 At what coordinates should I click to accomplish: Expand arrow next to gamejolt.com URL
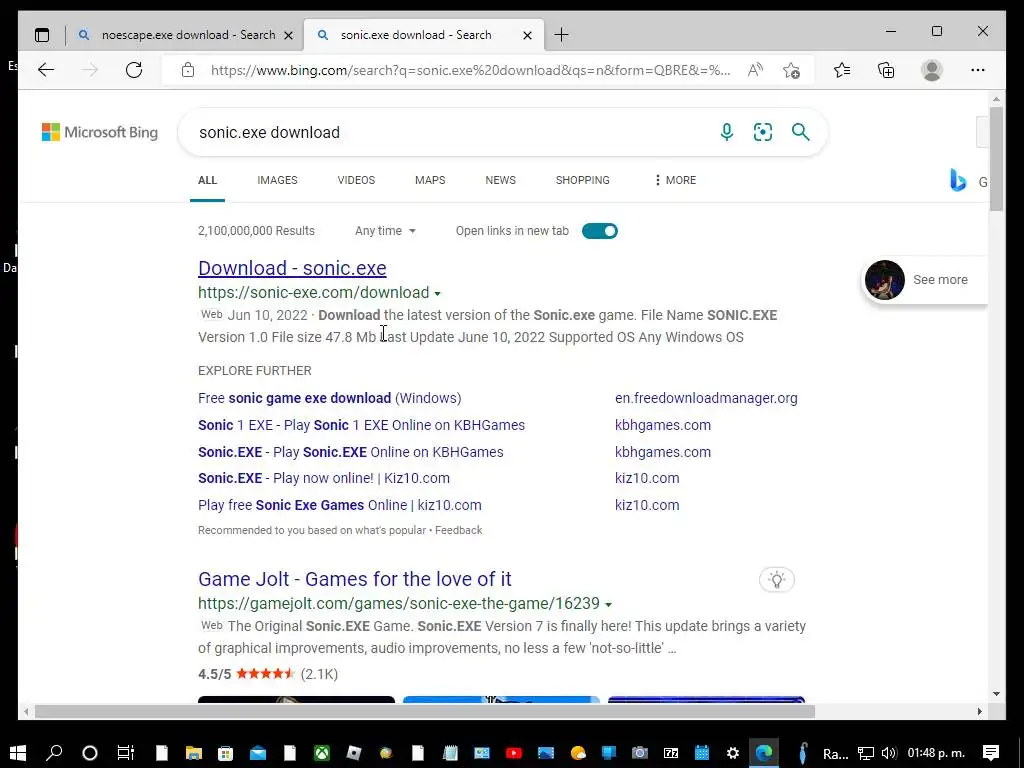tap(608, 605)
